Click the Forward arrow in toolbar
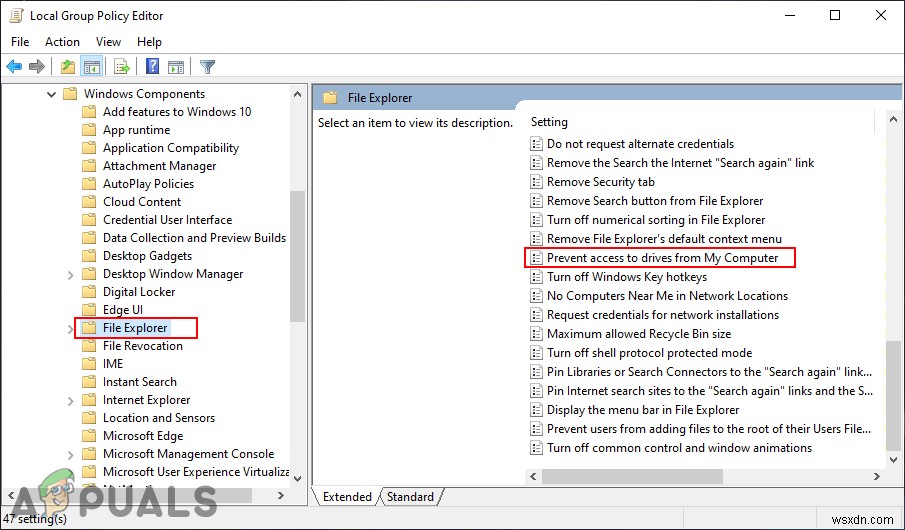The image size is (905, 530). [37, 67]
